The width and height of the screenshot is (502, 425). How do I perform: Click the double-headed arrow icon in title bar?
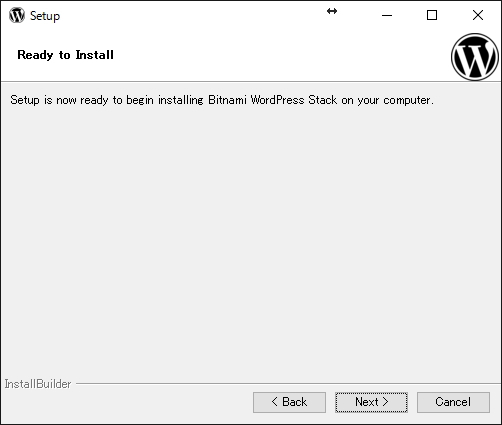(332, 11)
